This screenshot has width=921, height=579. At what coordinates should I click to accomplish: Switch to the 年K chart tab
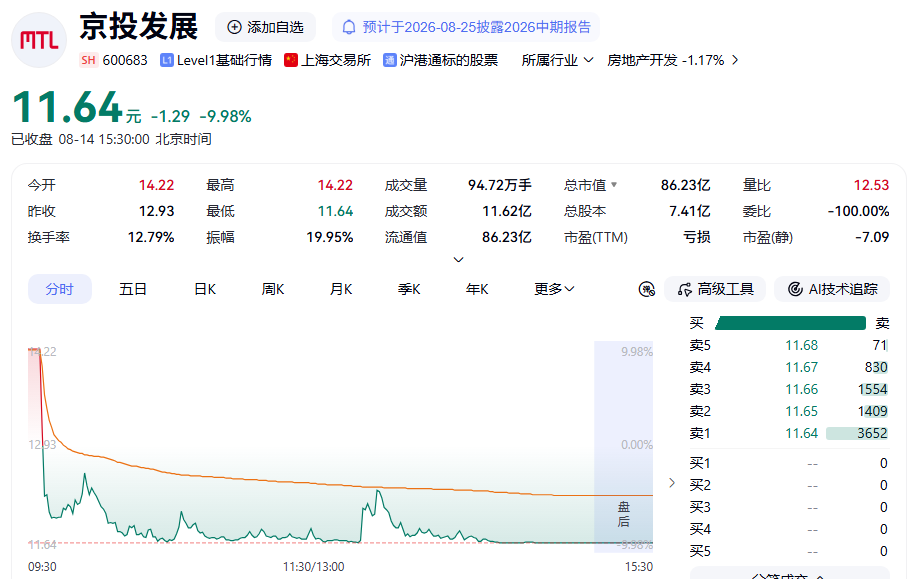(x=477, y=289)
